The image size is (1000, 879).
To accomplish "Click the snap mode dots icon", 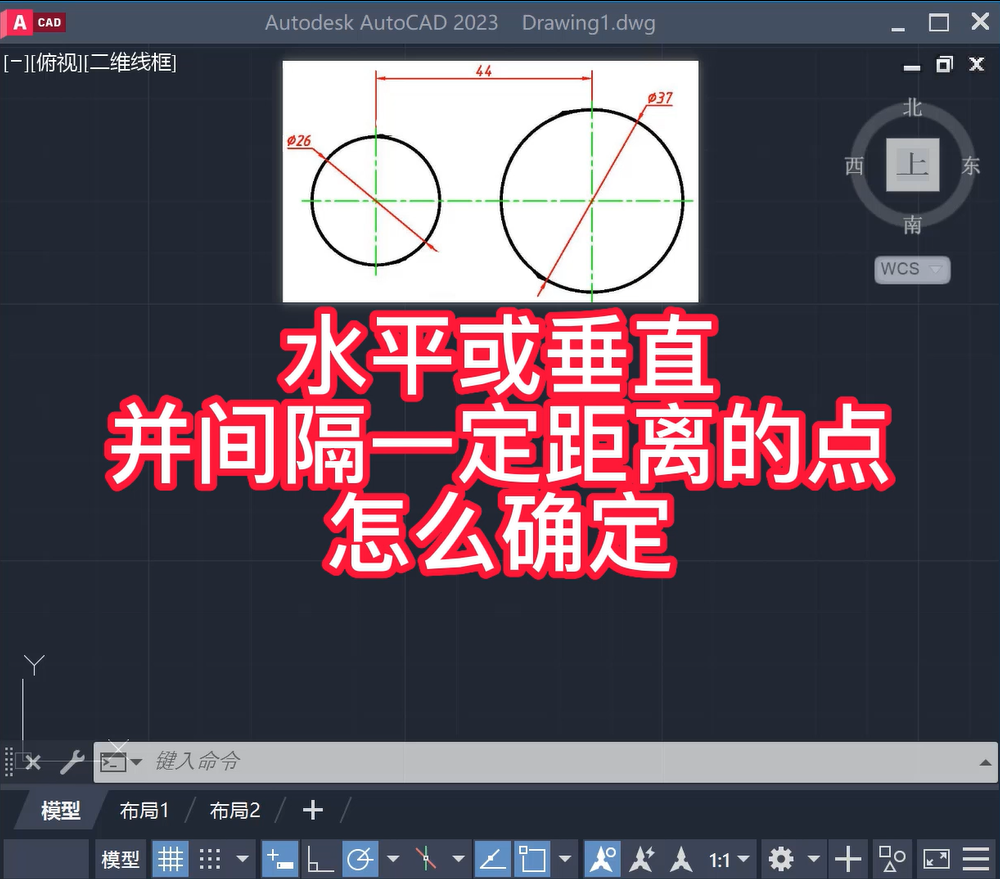I will pyautogui.click(x=210, y=859).
